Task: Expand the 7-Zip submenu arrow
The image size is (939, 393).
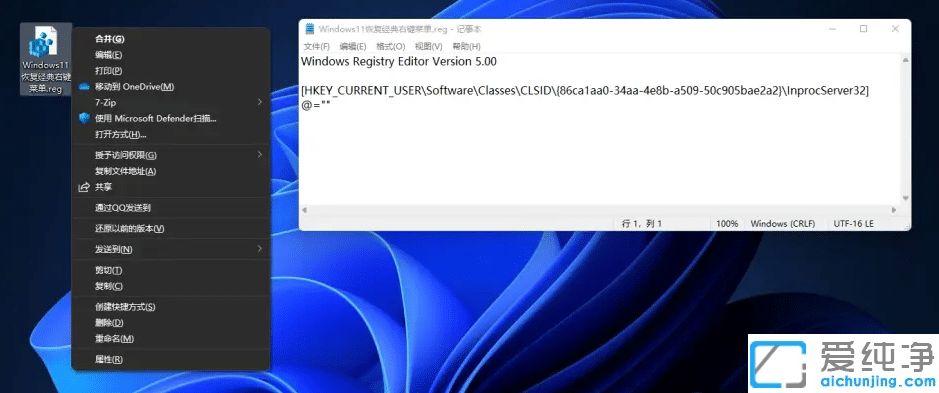Action: click(x=260, y=102)
